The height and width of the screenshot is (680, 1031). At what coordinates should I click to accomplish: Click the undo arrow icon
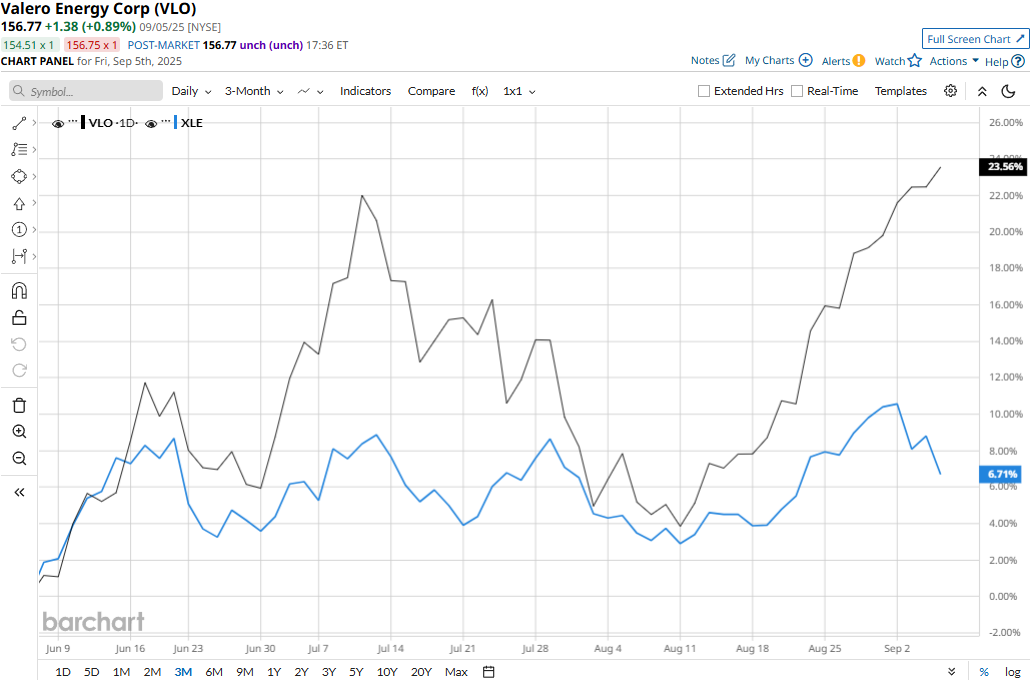click(19, 344)
